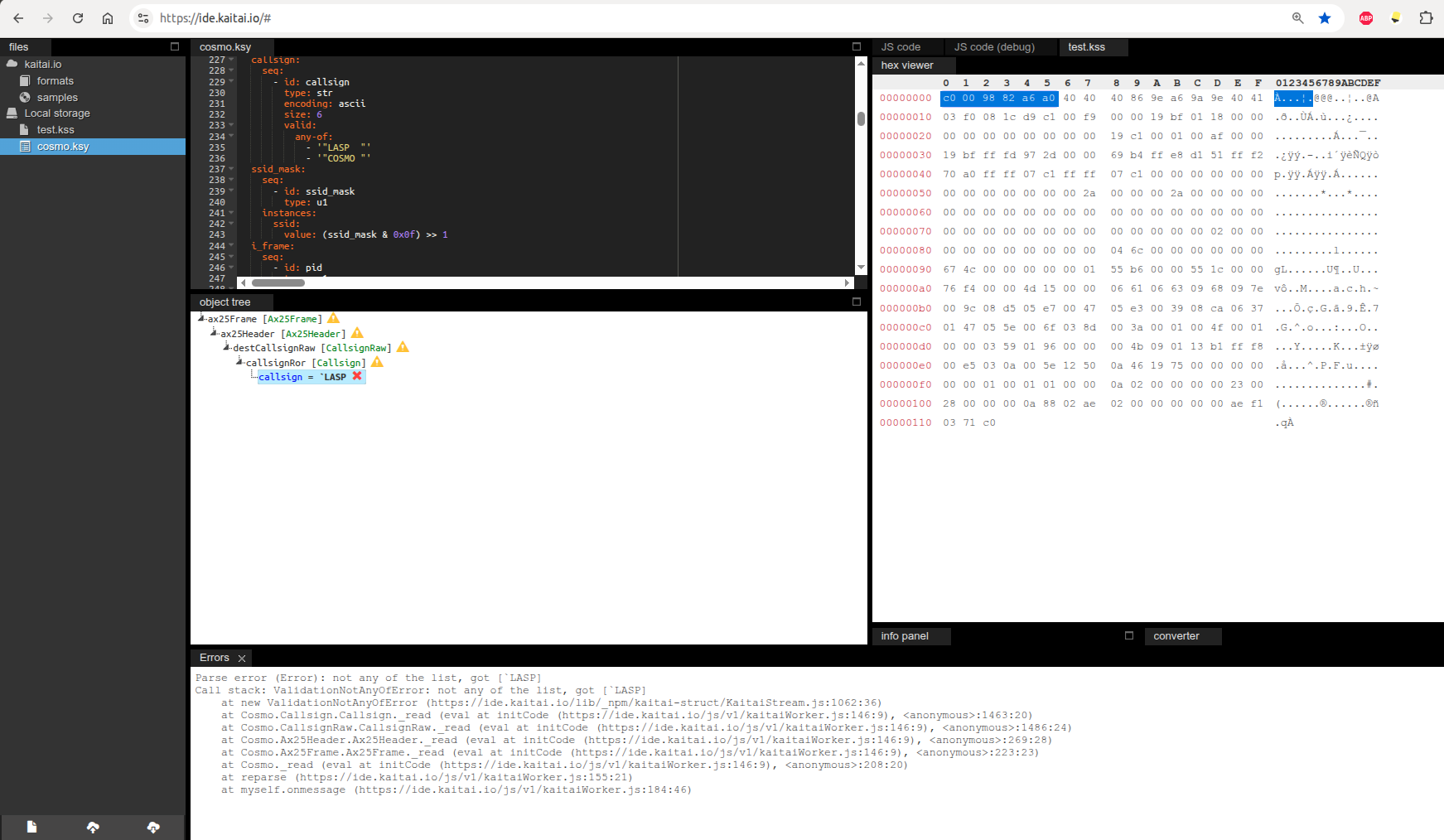Open the ABP extension icon
The image size is (1444, 840).
pyautogui.click(x=1366, y=18)
